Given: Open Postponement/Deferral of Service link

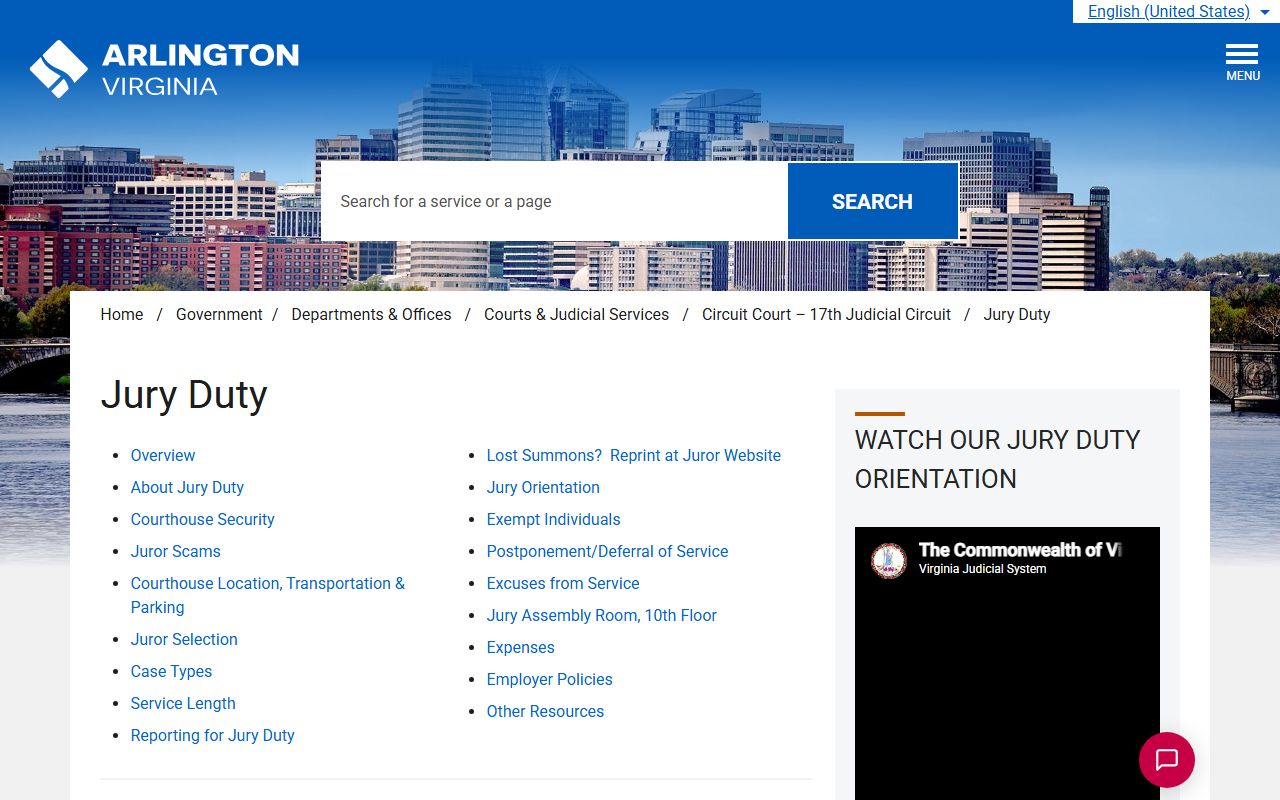Looking at the screenshot, I should [607, 551].
